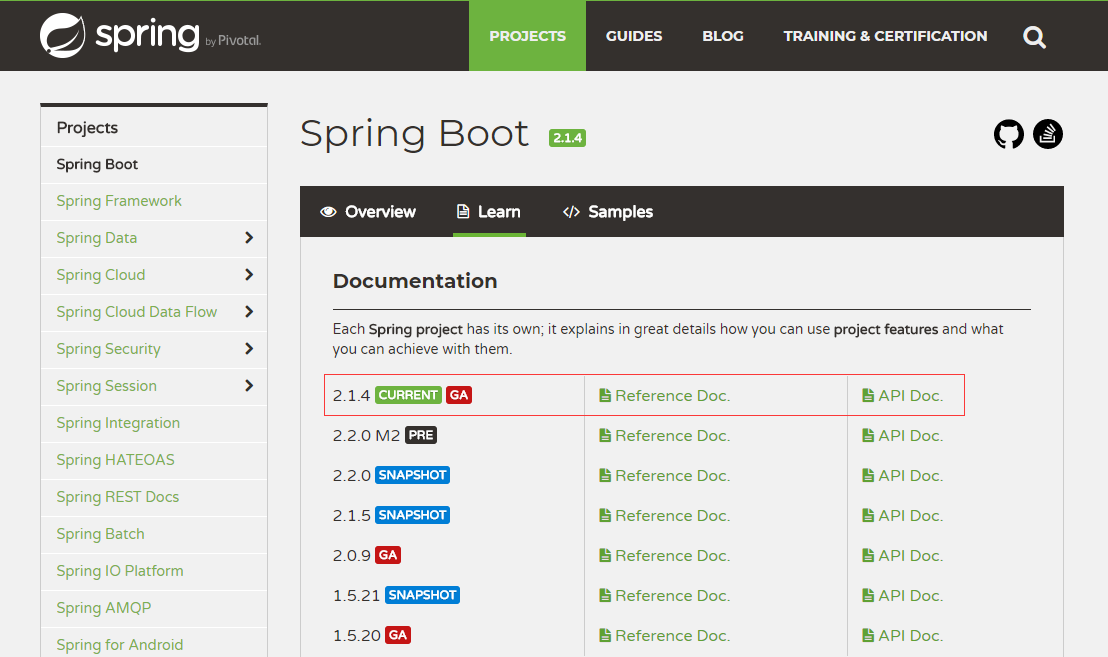This screenshot has width=1108, height=657.
Task: Click the CURRENT badge on 2.1.4
Action: (408, 395)
